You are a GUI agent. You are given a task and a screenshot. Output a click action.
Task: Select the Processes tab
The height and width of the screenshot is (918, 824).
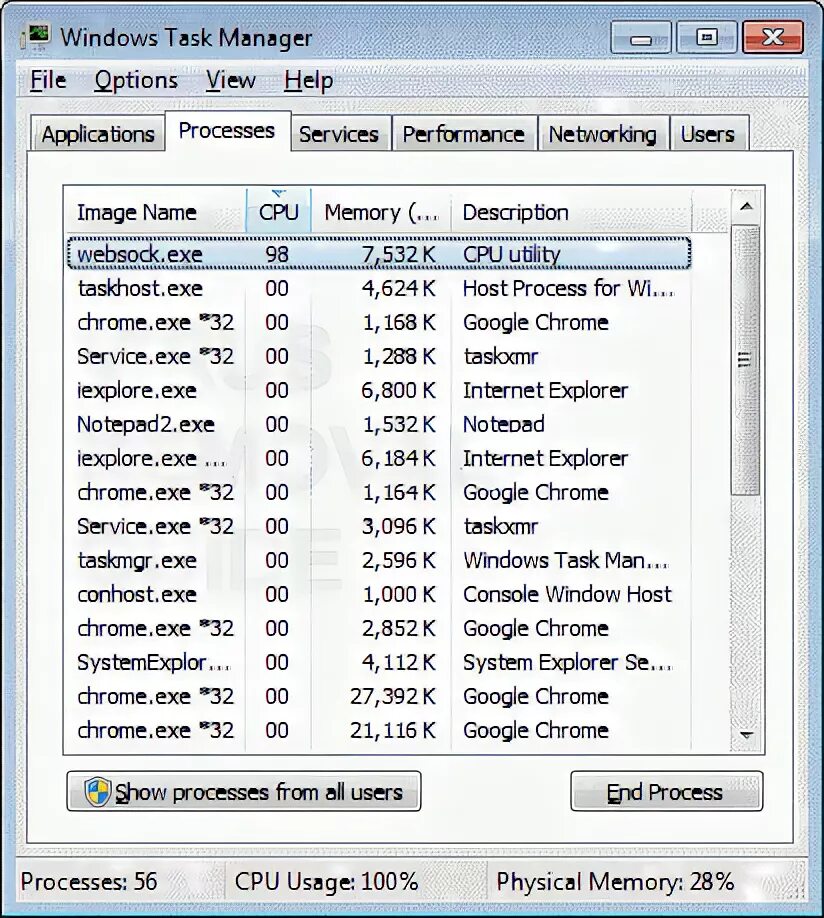tap(227, 131)
